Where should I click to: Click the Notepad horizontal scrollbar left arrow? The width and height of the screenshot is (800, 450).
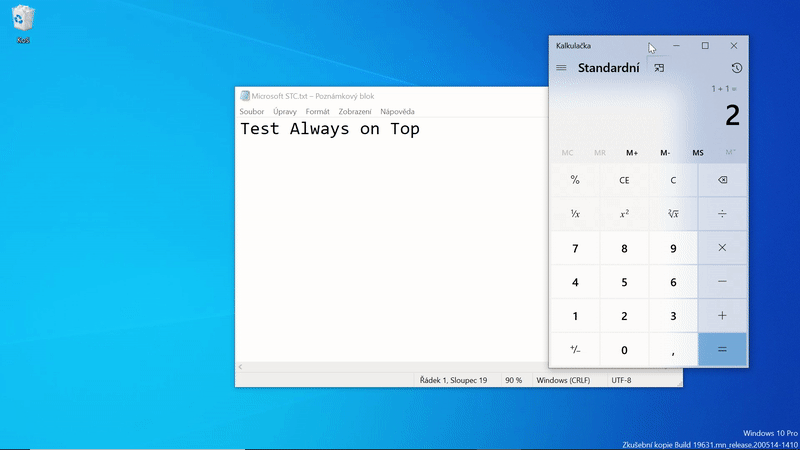240,367
